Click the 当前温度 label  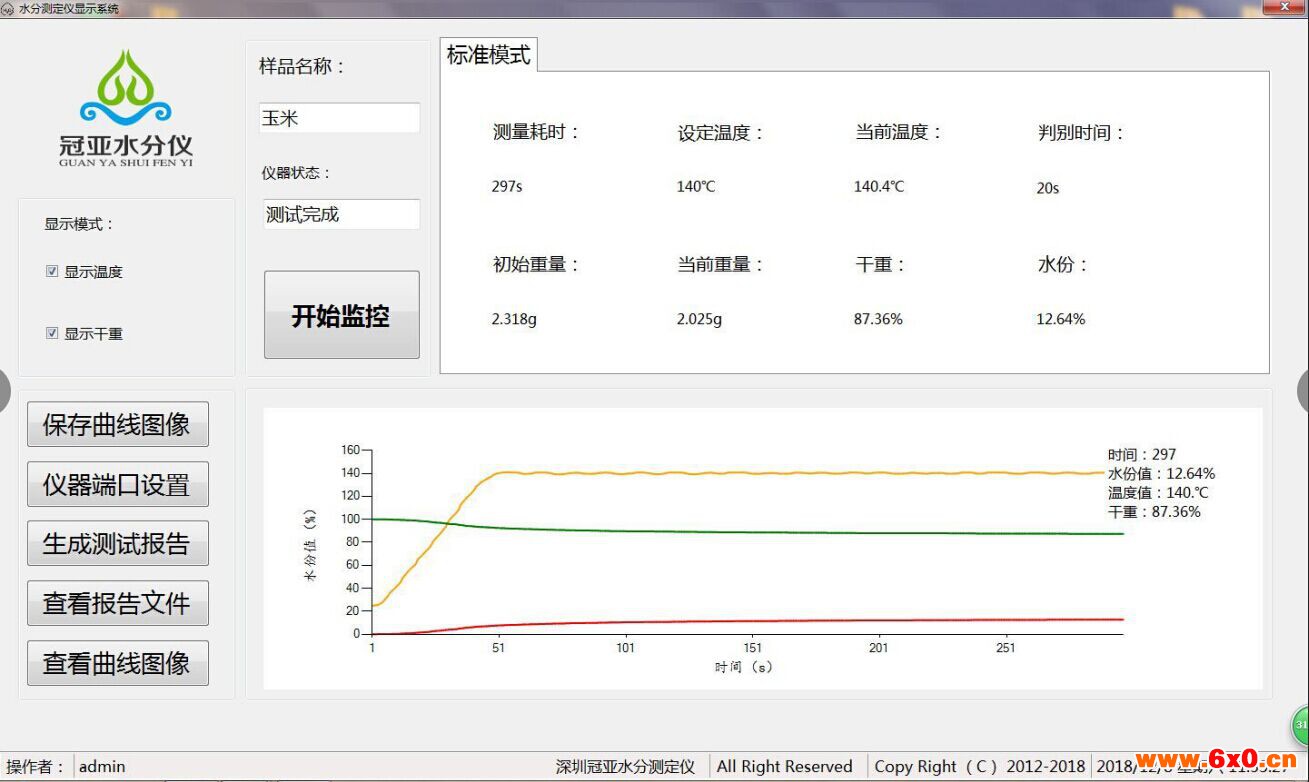coord(899,132)
